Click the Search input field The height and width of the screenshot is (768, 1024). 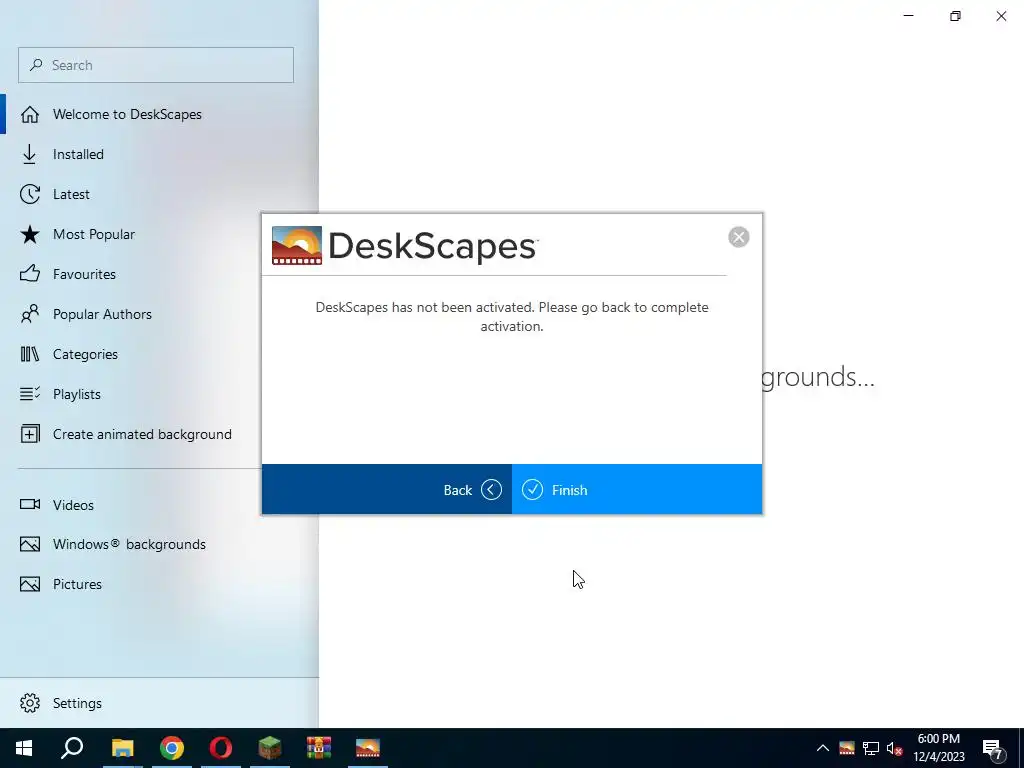pyautogui.click(x=156, y=65)
